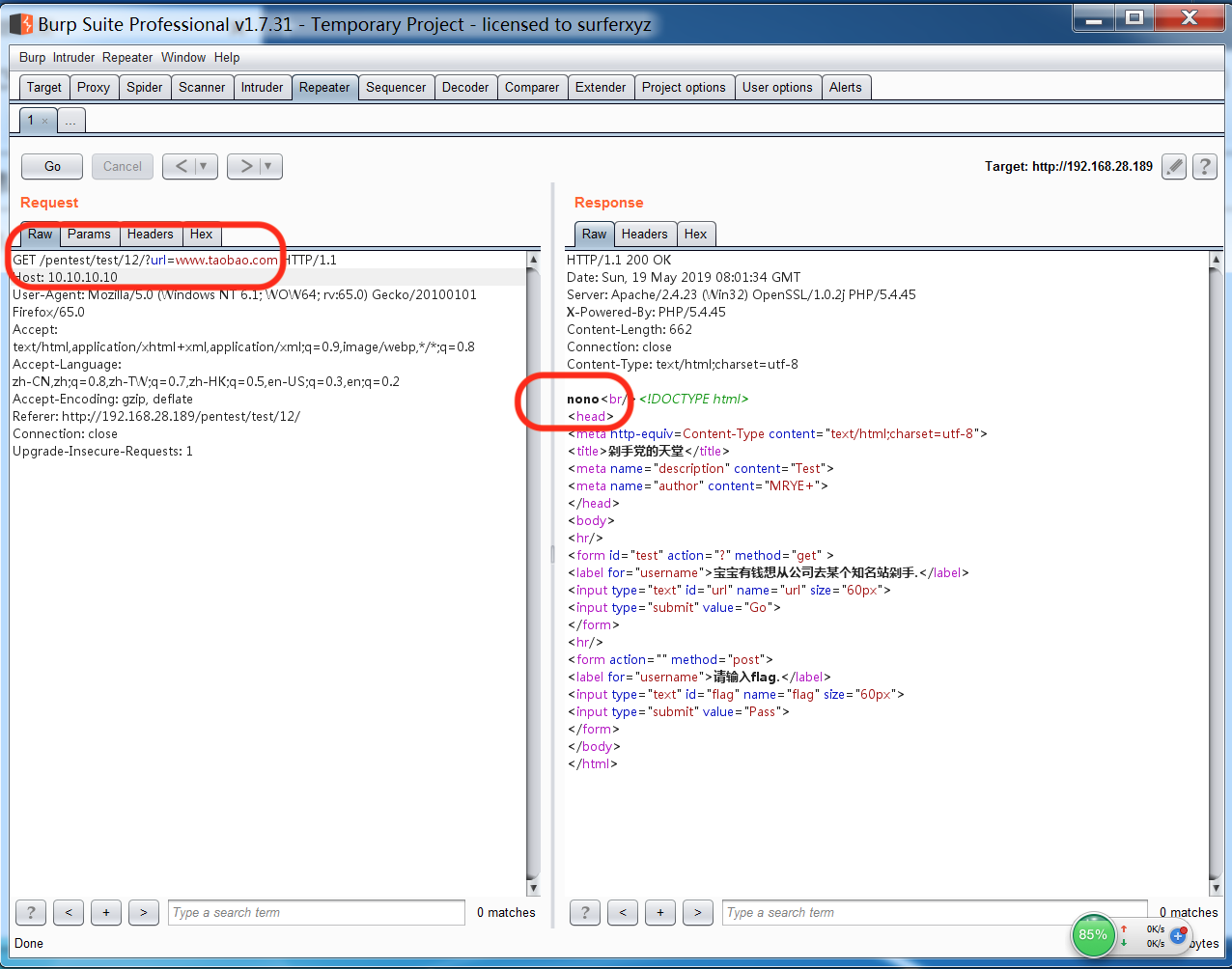Select the request Headers tab
The width and height of the screenshot is (1232, 969).
pyautogui.click(x=151, y=234)
